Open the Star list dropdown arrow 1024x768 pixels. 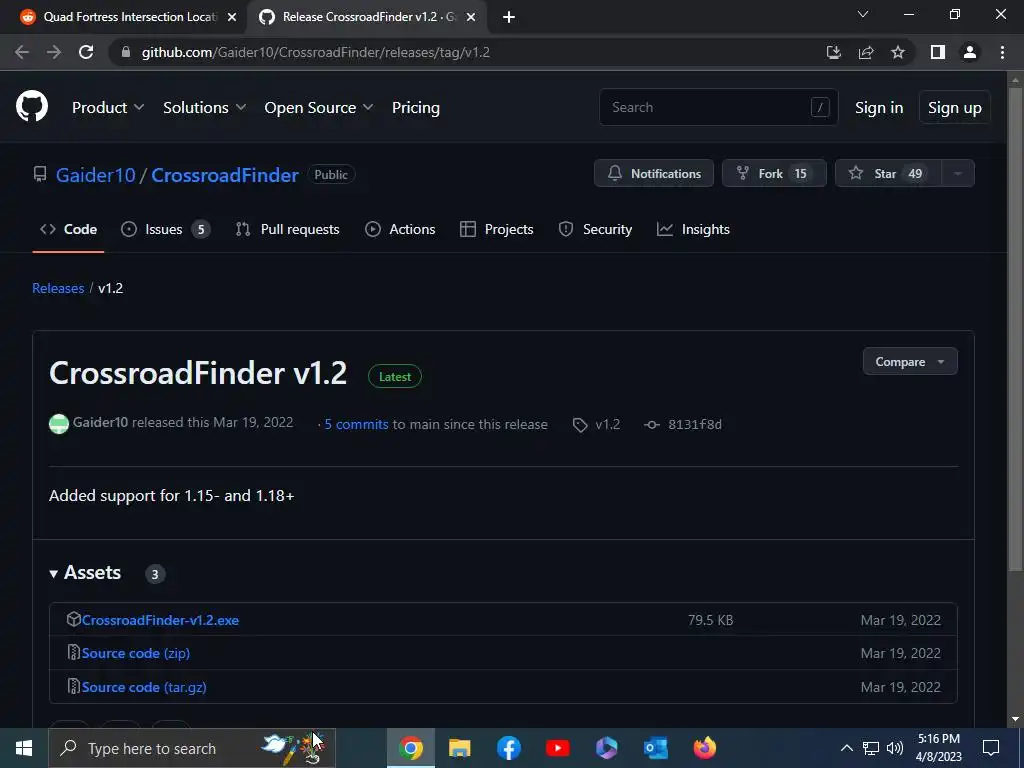click(x=958, y=174)
